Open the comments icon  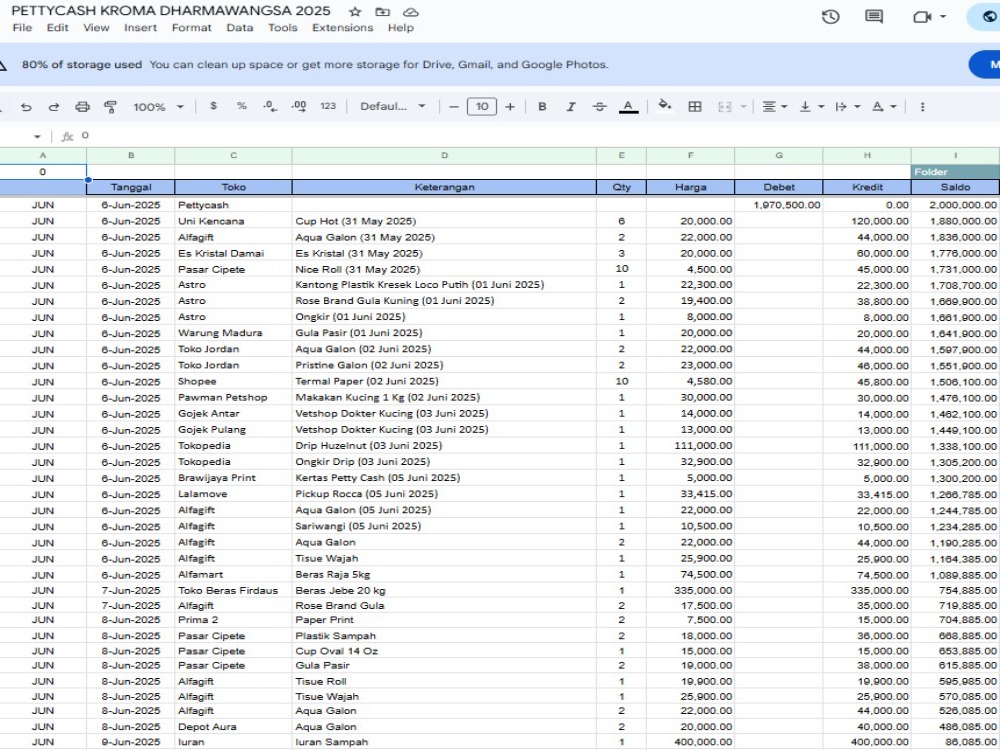[874, 17]
